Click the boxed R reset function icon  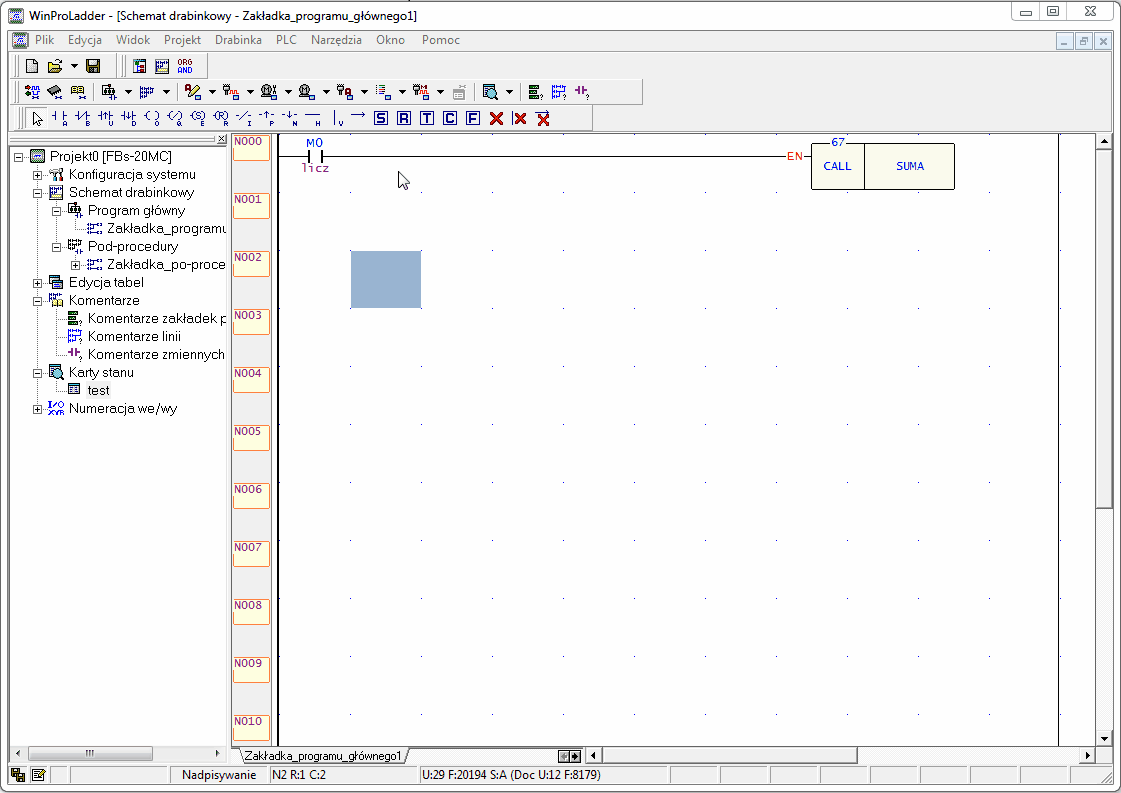click(404, 119)
